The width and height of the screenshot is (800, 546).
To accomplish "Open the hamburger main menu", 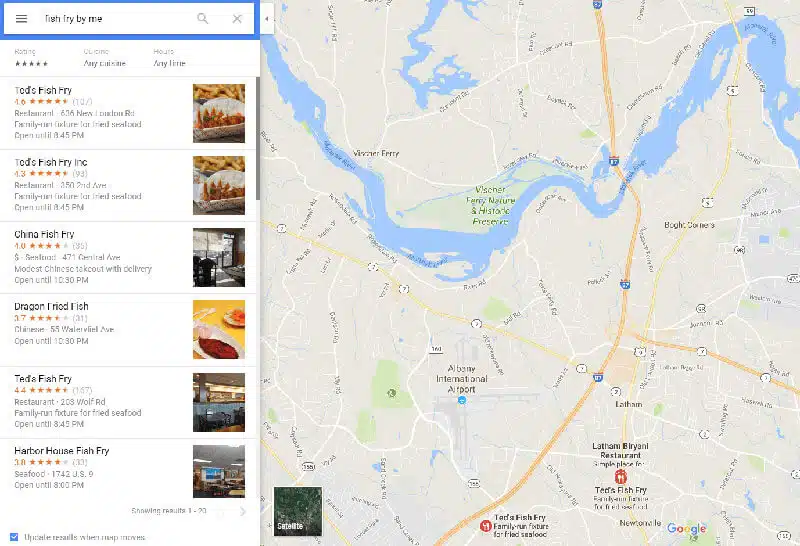I will (x=21, y=19).
